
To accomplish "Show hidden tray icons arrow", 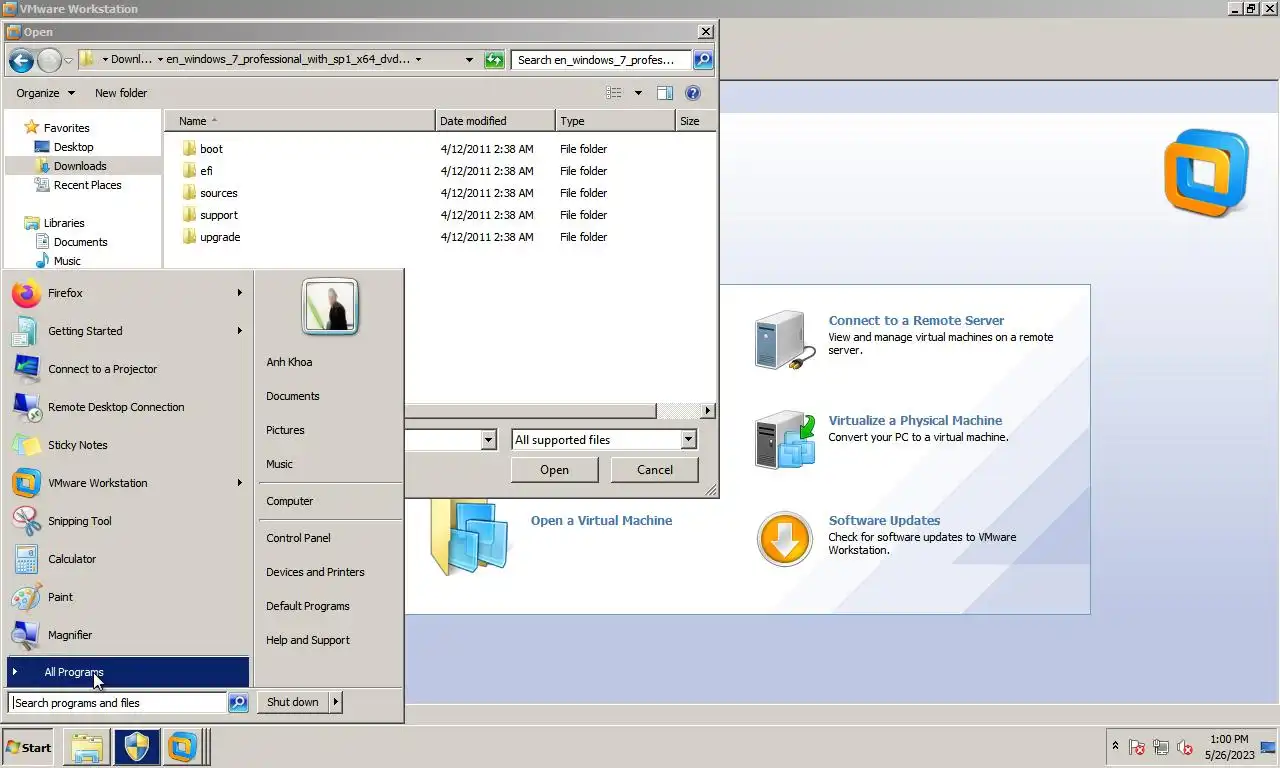I will [x=1115, y=746].
